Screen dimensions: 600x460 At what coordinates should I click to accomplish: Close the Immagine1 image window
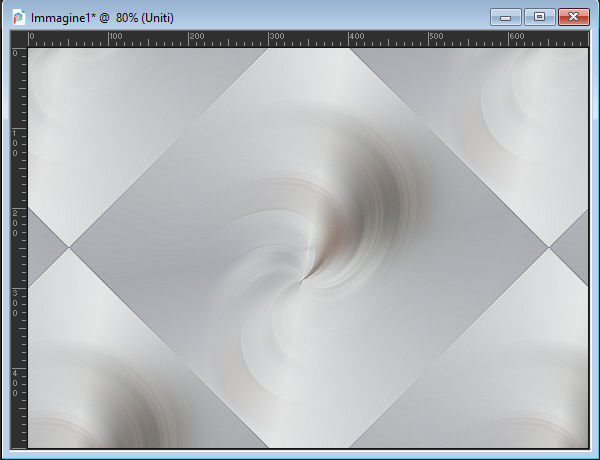574,17
